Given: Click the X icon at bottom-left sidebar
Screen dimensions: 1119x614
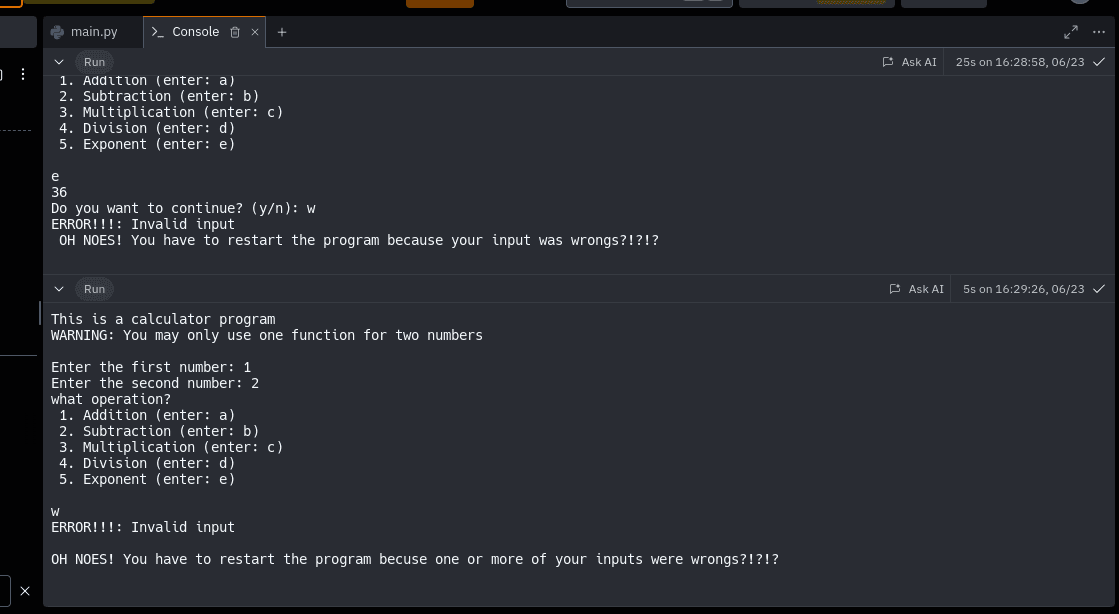Looking at the screenshot, I should 25,591.
